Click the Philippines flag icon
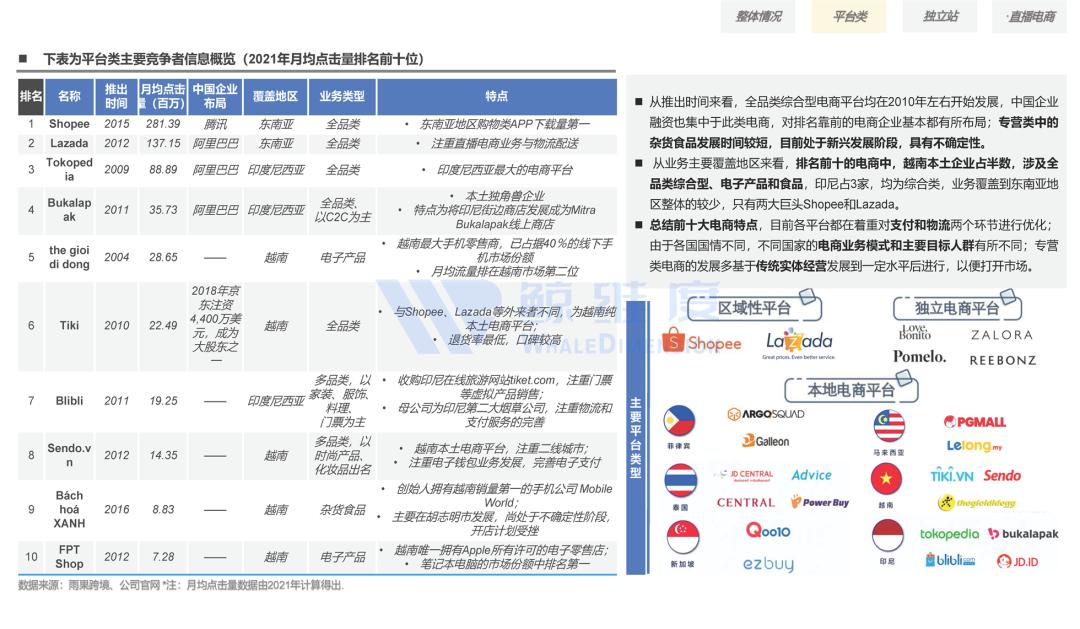The height and width of the screenshot is (629, 1080). pos(679,421)
